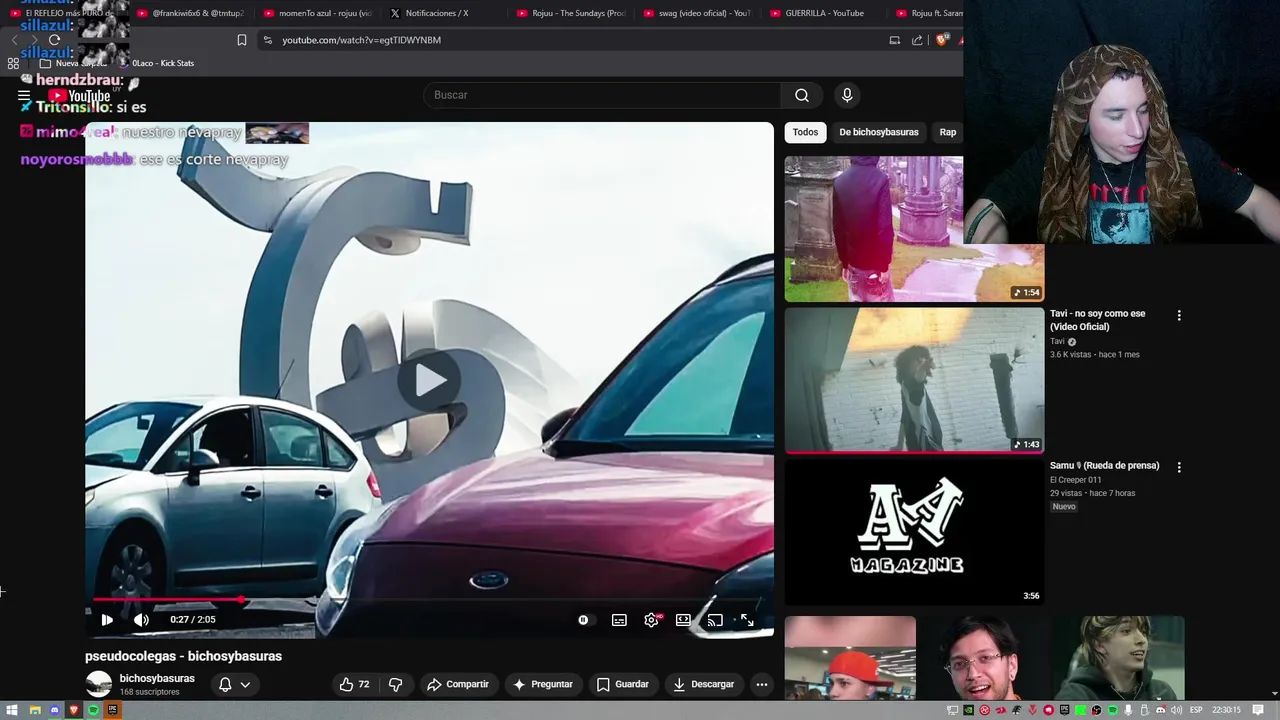The height and width of the screenshot is (720, 1280).
Task: Open the 0Laco - Kick Stats bookmark
Action: click(156, 63)
